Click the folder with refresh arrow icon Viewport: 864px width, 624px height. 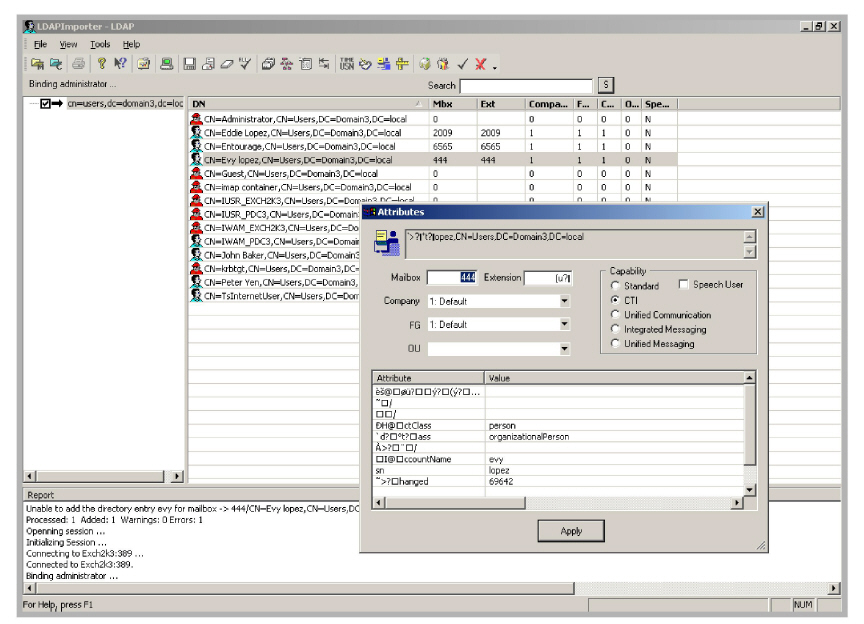tap(56, 64)
